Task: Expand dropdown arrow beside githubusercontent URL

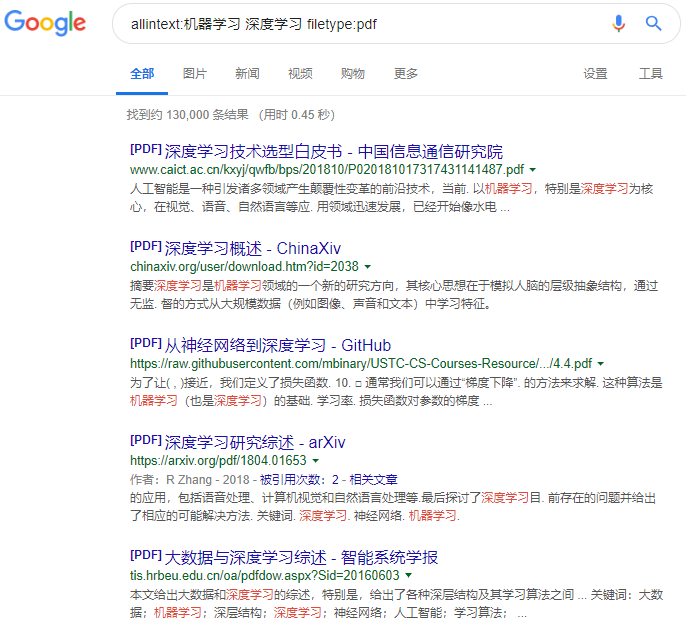Action: [601, 364]
